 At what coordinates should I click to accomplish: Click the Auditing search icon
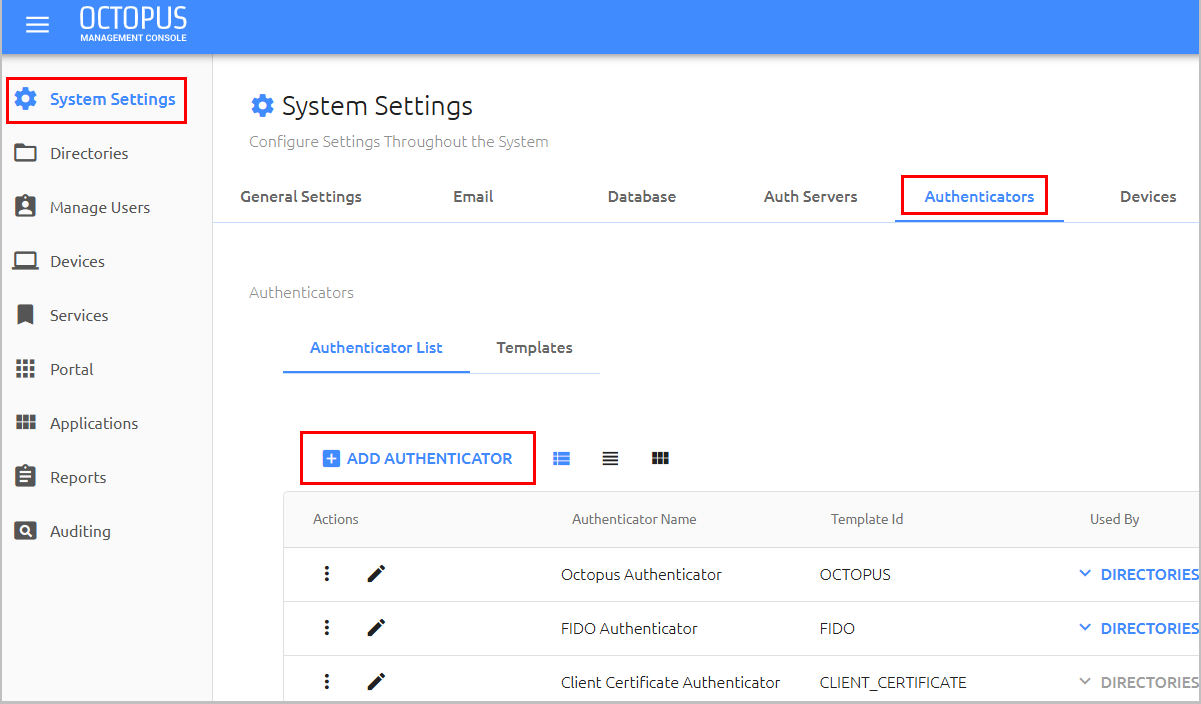[26, 531]
